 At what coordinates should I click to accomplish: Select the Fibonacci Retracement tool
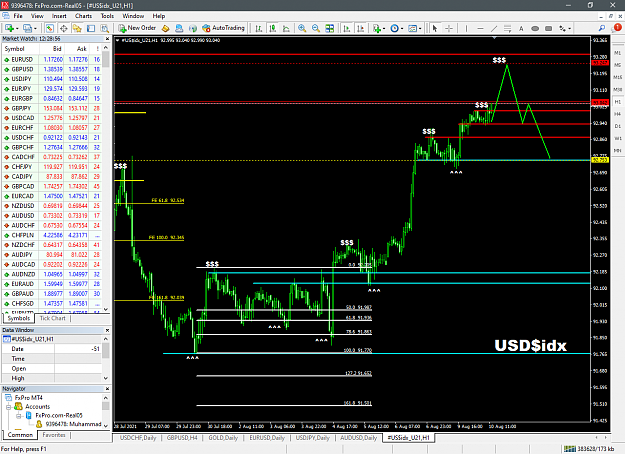tap(507, 28)
